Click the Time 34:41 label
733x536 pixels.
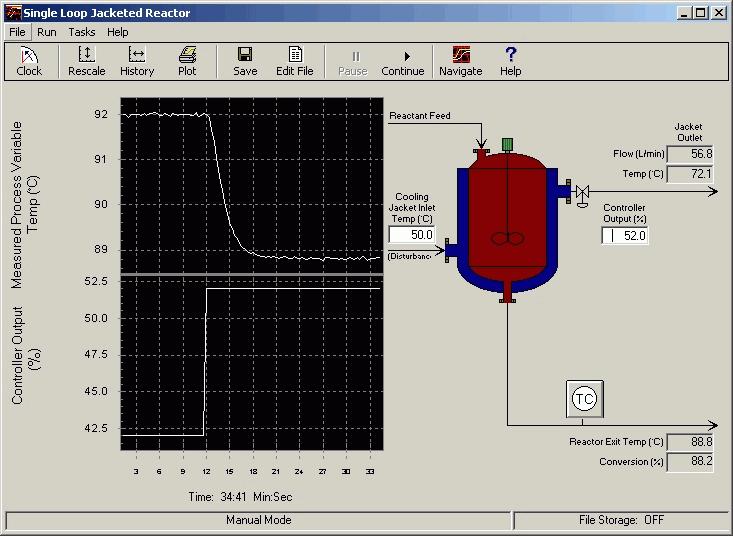click(240, 497)
